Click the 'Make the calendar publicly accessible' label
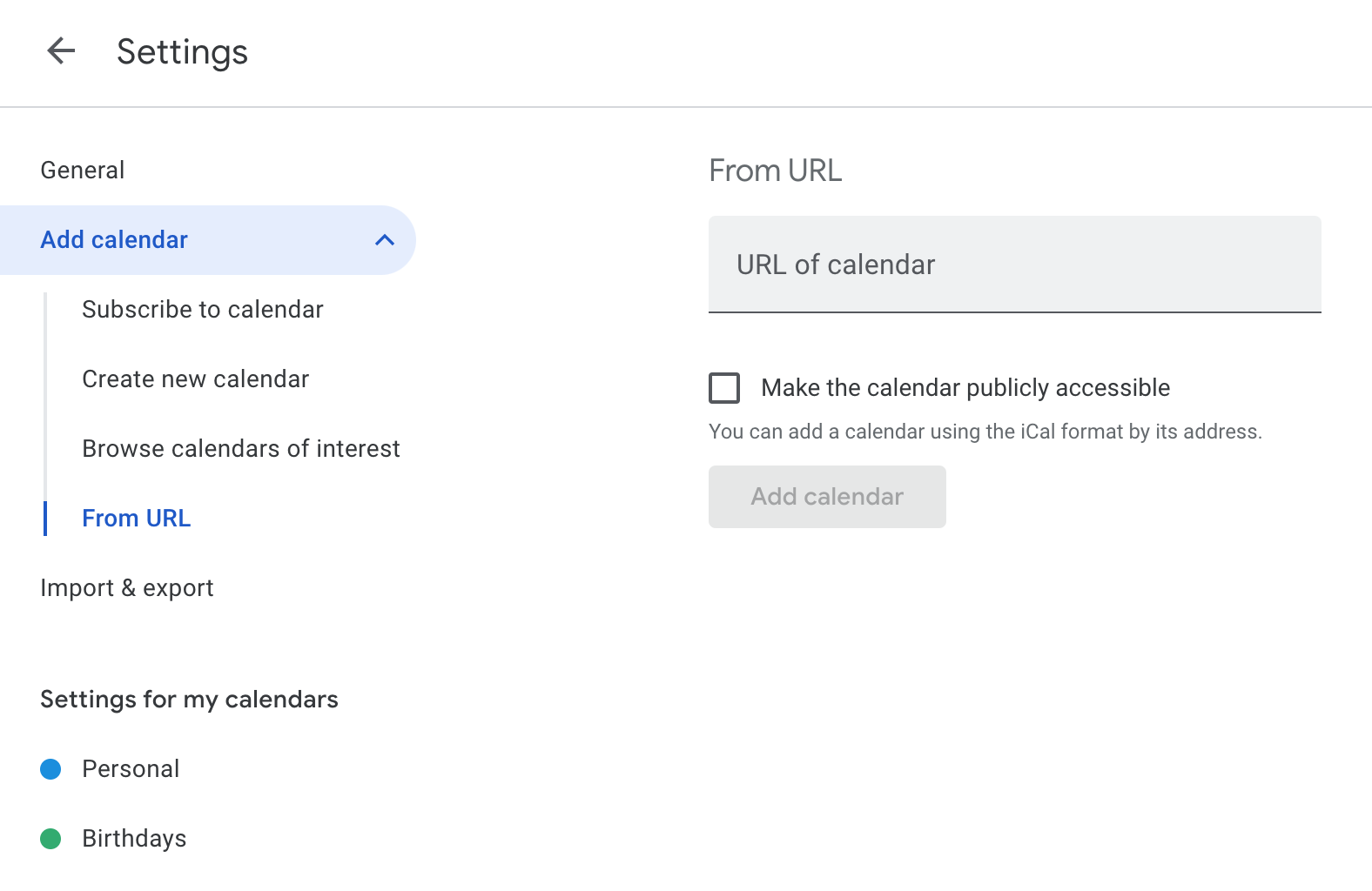 (x=965, y=388)
